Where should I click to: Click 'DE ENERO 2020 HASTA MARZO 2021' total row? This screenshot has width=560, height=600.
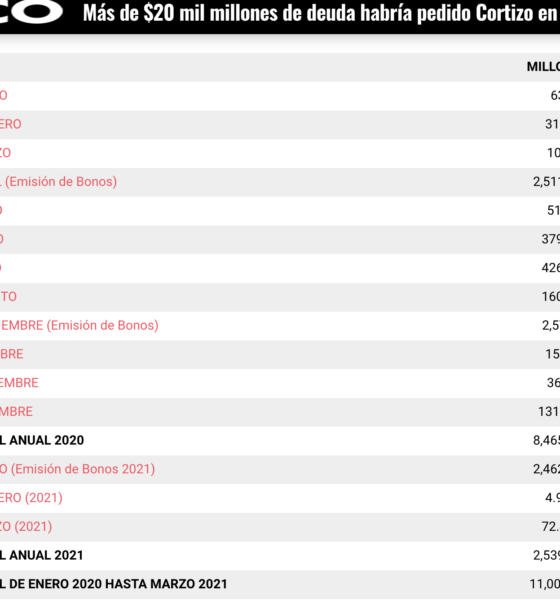coord(280,584)
